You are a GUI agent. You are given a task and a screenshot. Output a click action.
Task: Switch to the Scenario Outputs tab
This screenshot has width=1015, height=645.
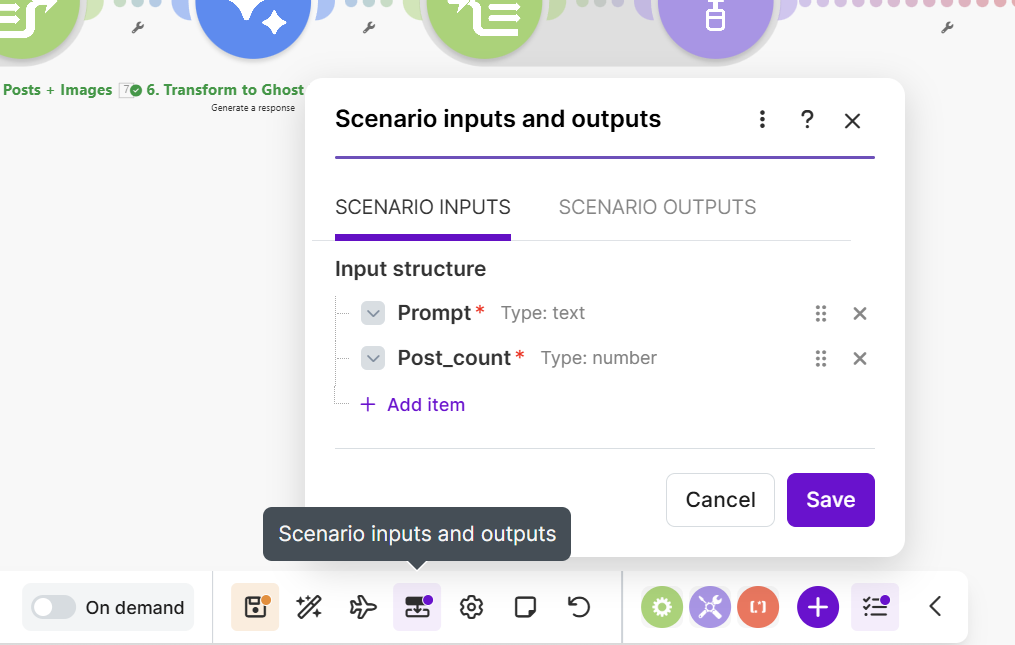(x=657, y=208)
